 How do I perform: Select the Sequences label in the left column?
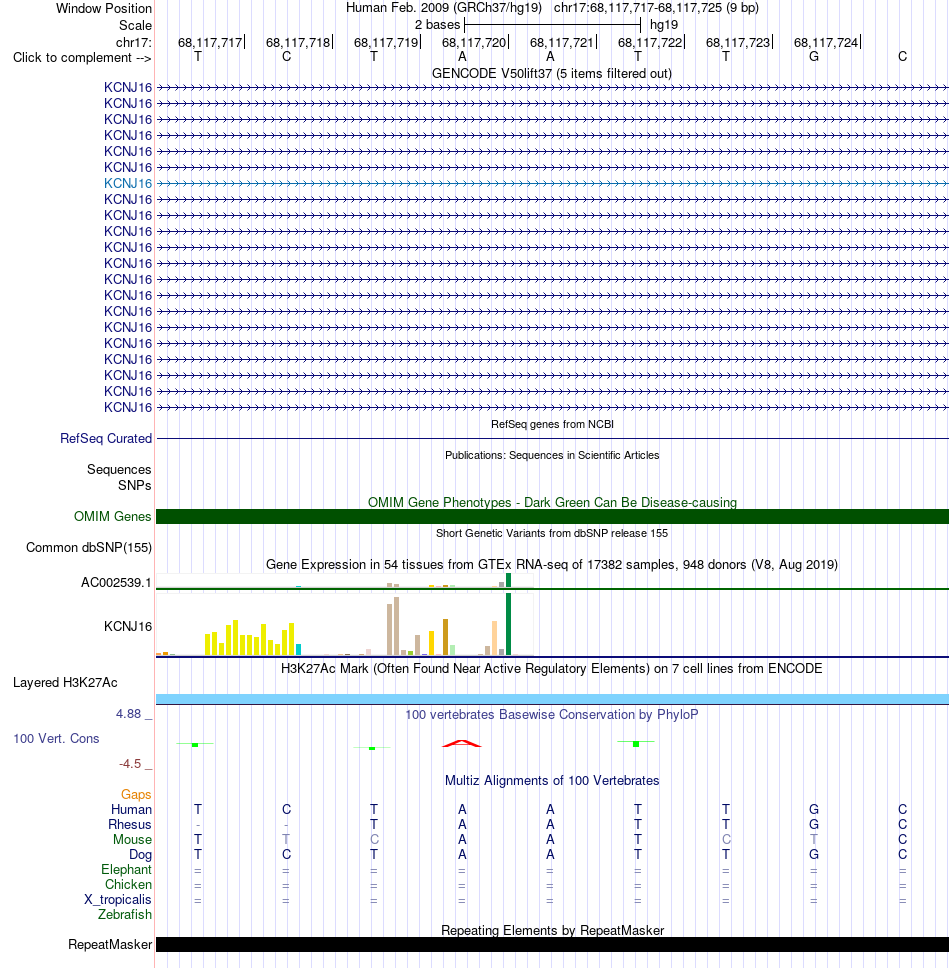119,469
